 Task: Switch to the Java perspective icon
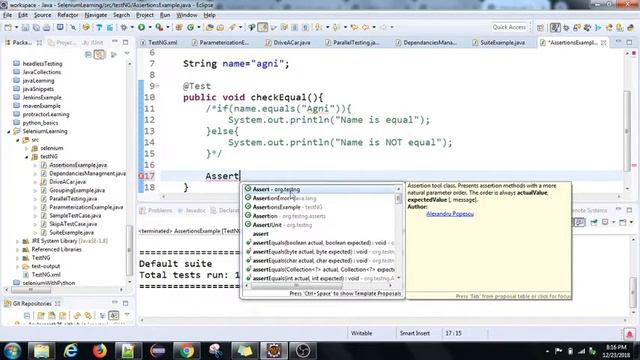click(x=555, y=27)
